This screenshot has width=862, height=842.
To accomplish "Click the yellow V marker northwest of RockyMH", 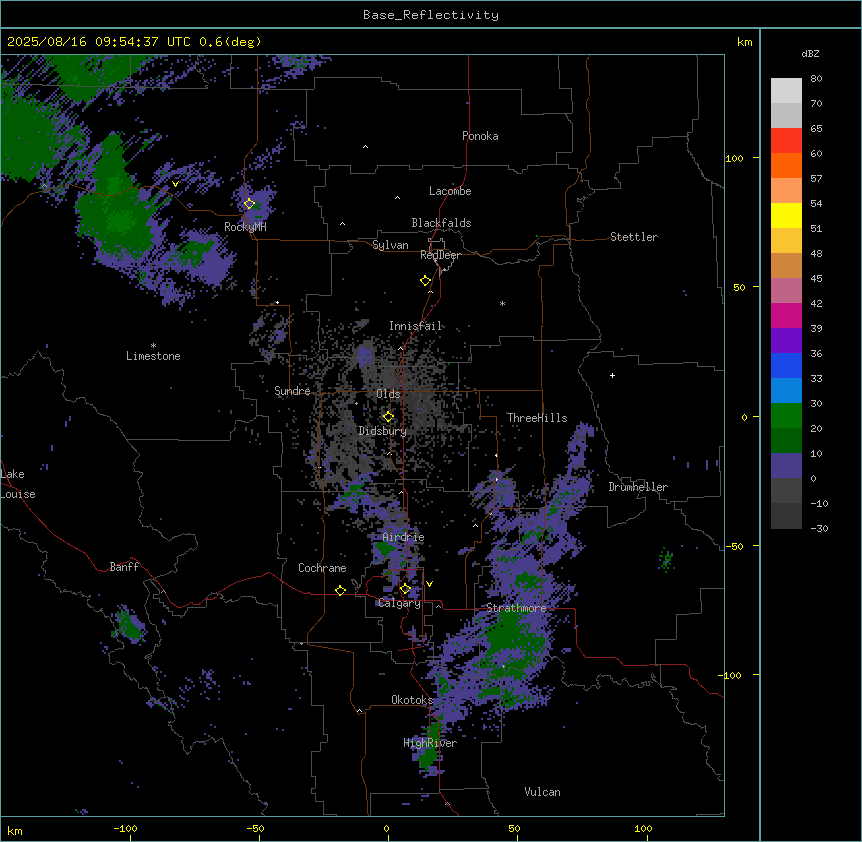I will [x=175, y=184].
